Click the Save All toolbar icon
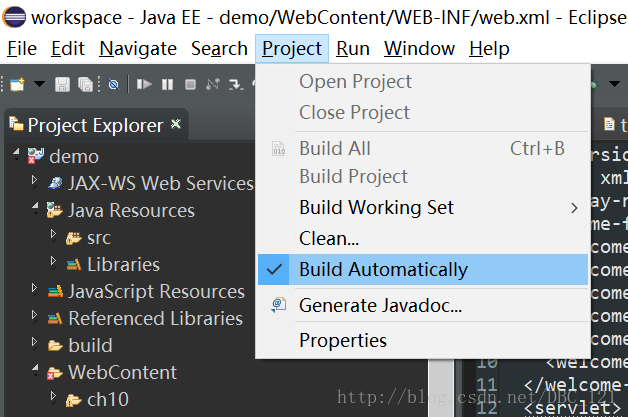Image resolution: width=628 pixels, height=417 pixels. (84, 85)
